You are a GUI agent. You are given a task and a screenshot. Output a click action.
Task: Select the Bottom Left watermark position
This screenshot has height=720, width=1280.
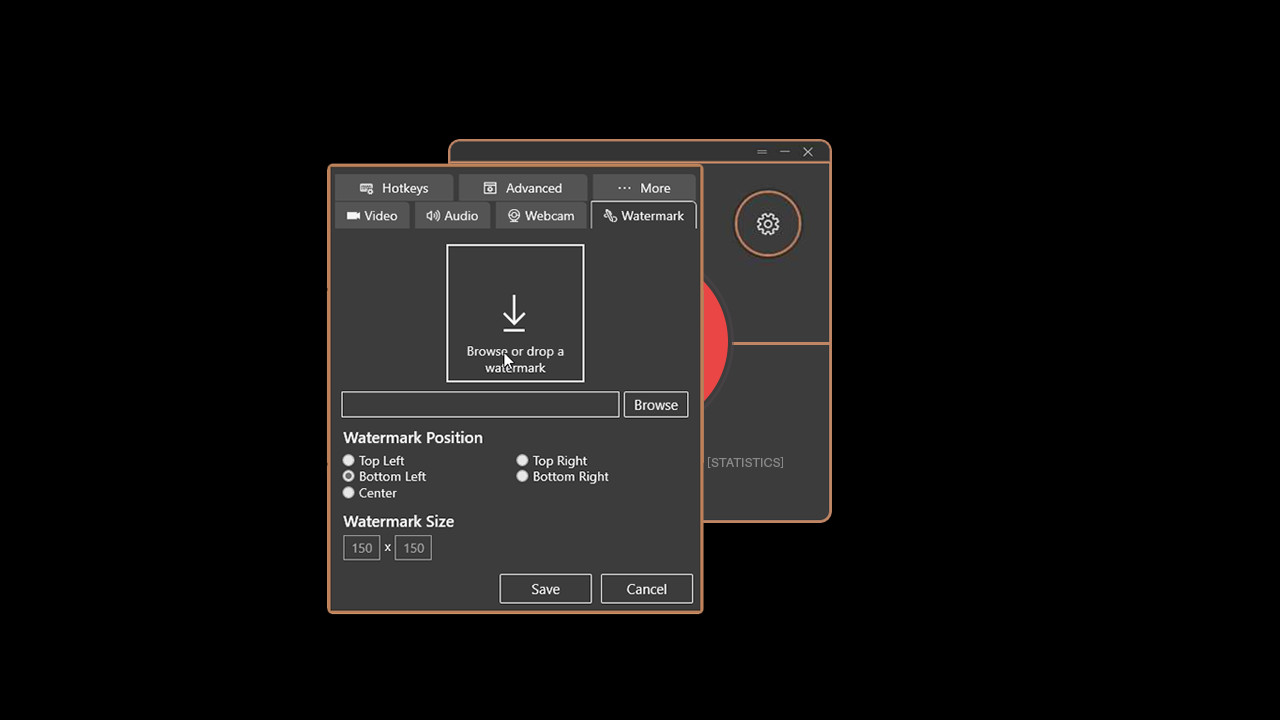pyautogui.click(x=348, y=476)
